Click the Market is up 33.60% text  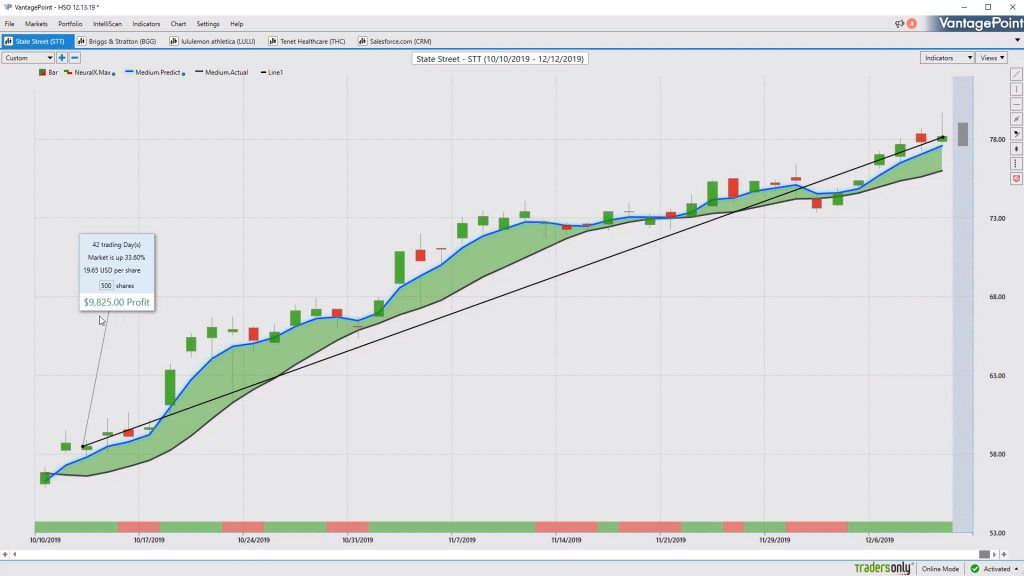pyautogui.click(x=116, y=258)
